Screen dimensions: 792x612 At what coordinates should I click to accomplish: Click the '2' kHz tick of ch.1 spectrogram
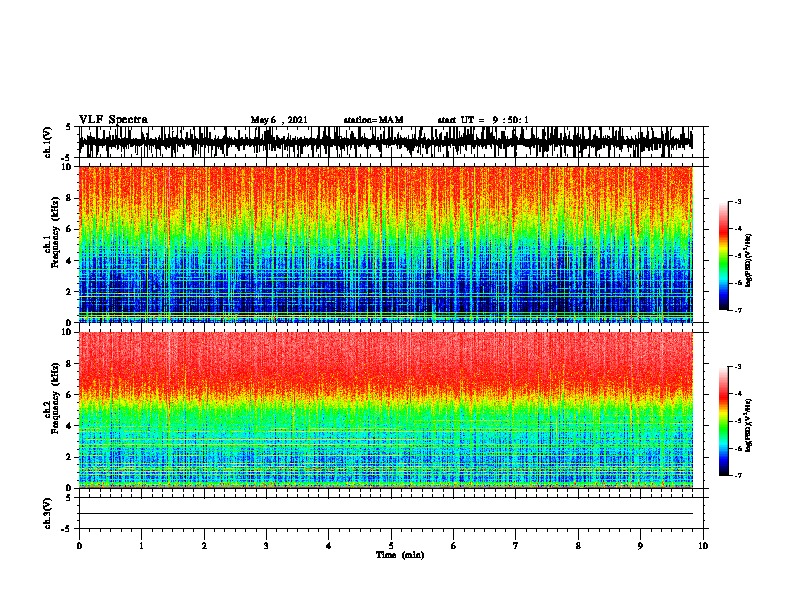click(70, 291)
